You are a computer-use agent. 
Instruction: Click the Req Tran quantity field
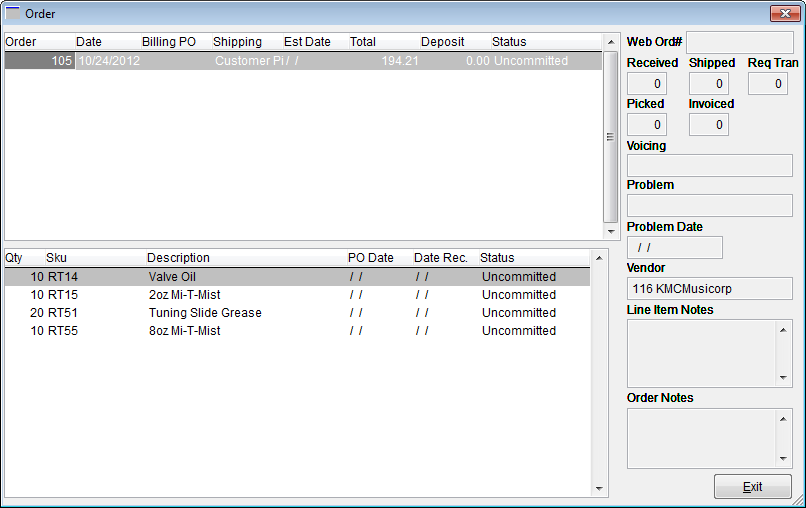(767, 84)
